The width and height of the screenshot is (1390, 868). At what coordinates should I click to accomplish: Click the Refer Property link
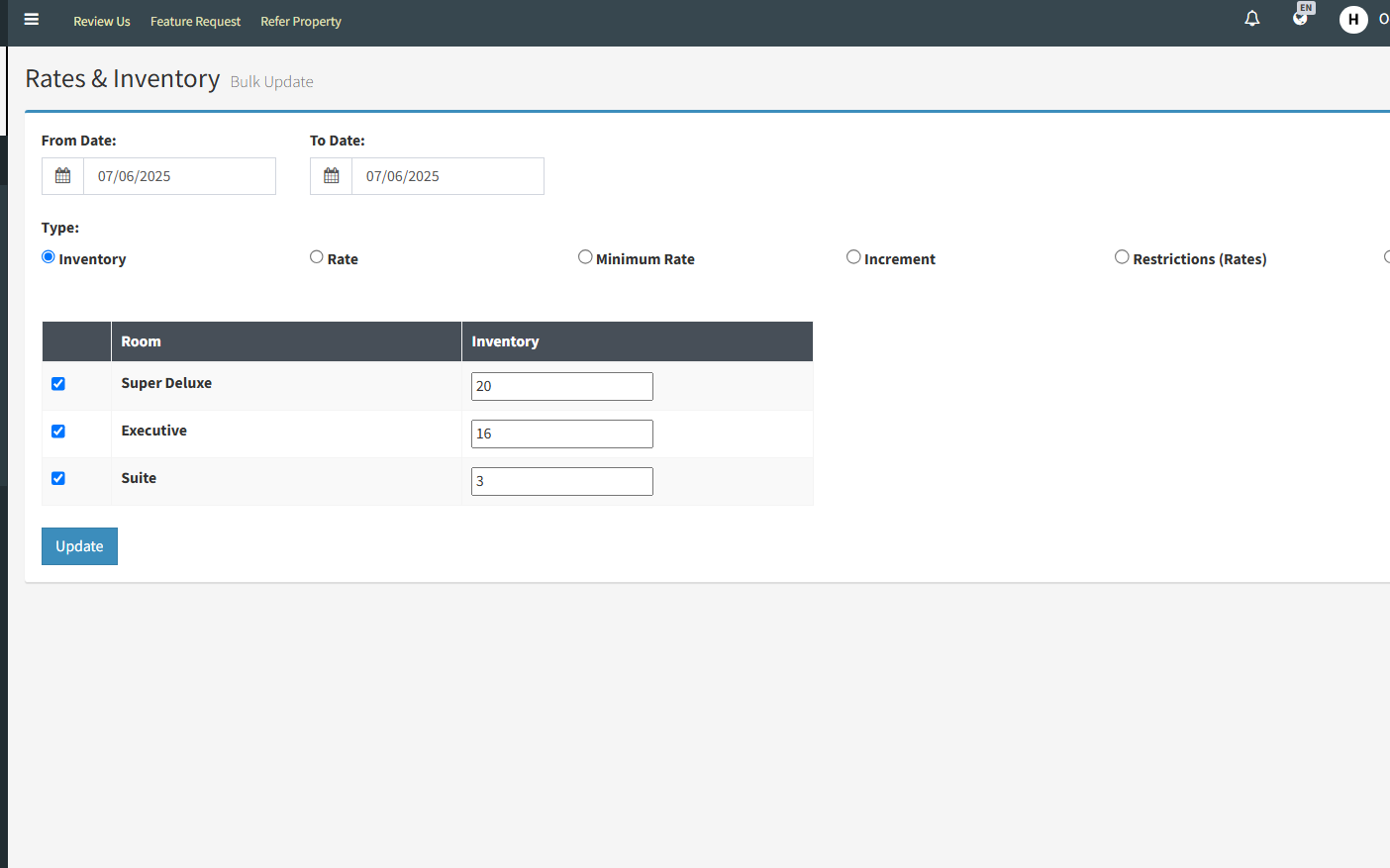(x=301, y=22)
